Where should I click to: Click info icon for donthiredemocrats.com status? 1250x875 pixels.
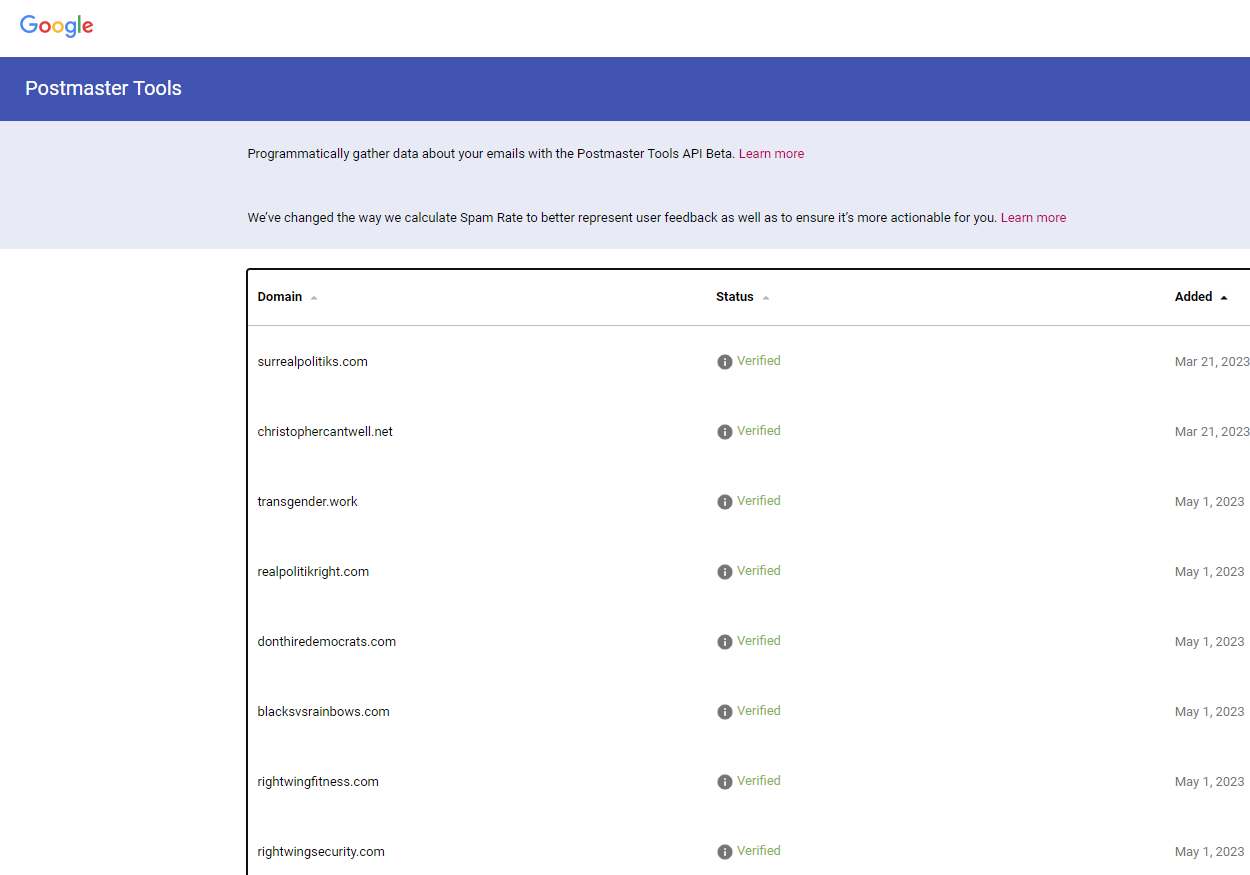coord(725,642)
